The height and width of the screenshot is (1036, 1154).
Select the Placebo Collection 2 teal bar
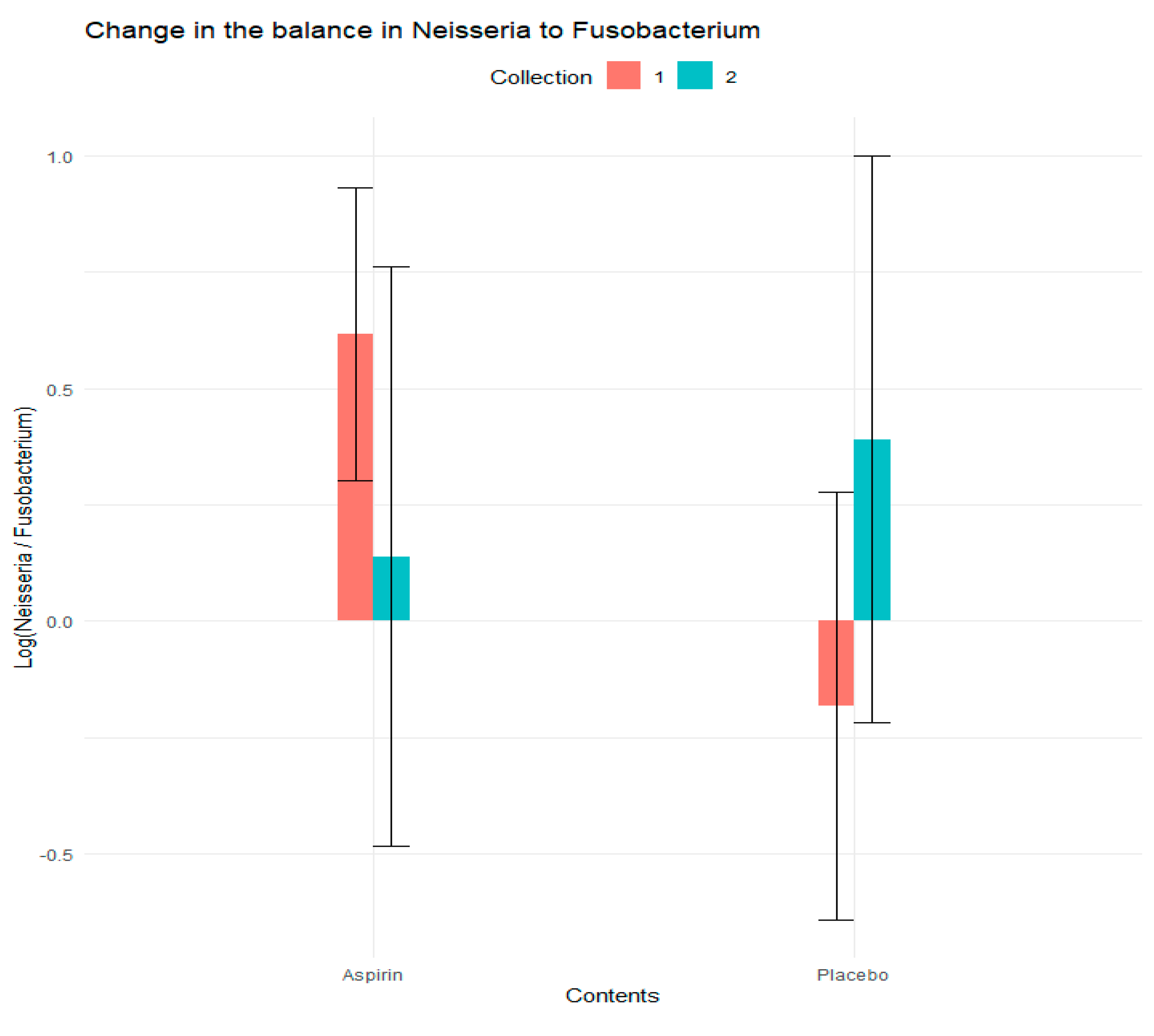pyautogui.click(x=872, y=530)
